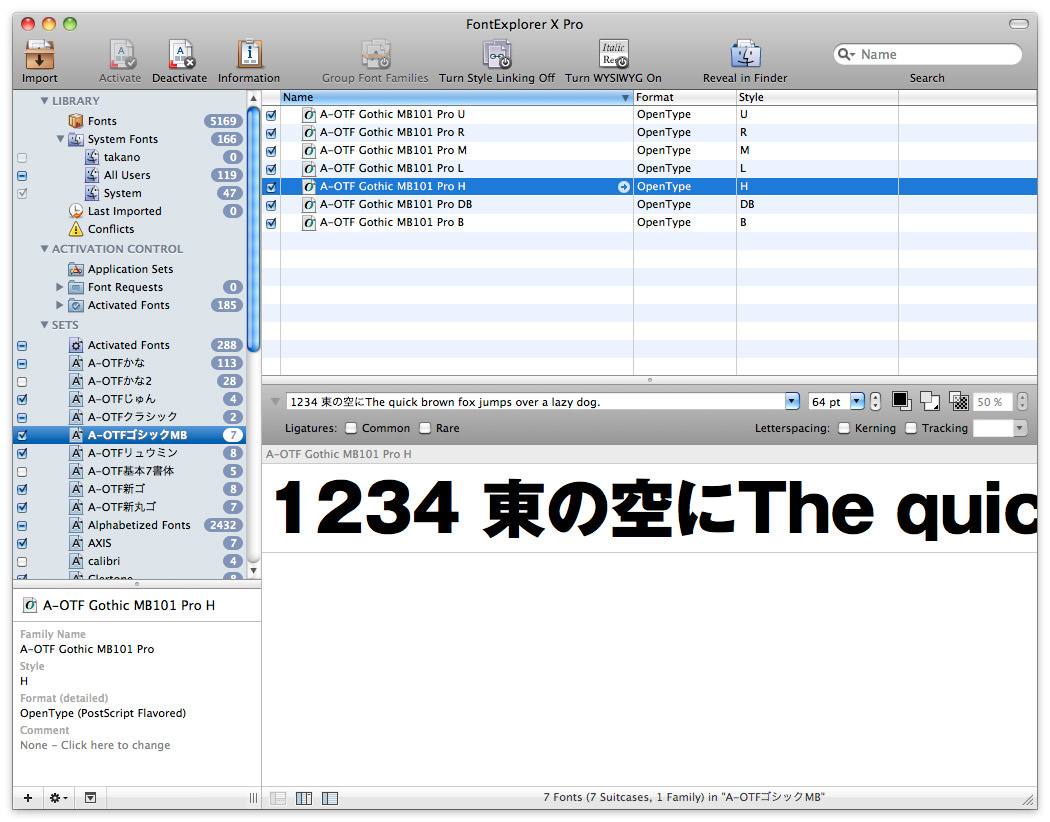
Task: Toggle Common ligatures checkbox
Action: click(351, 428)
